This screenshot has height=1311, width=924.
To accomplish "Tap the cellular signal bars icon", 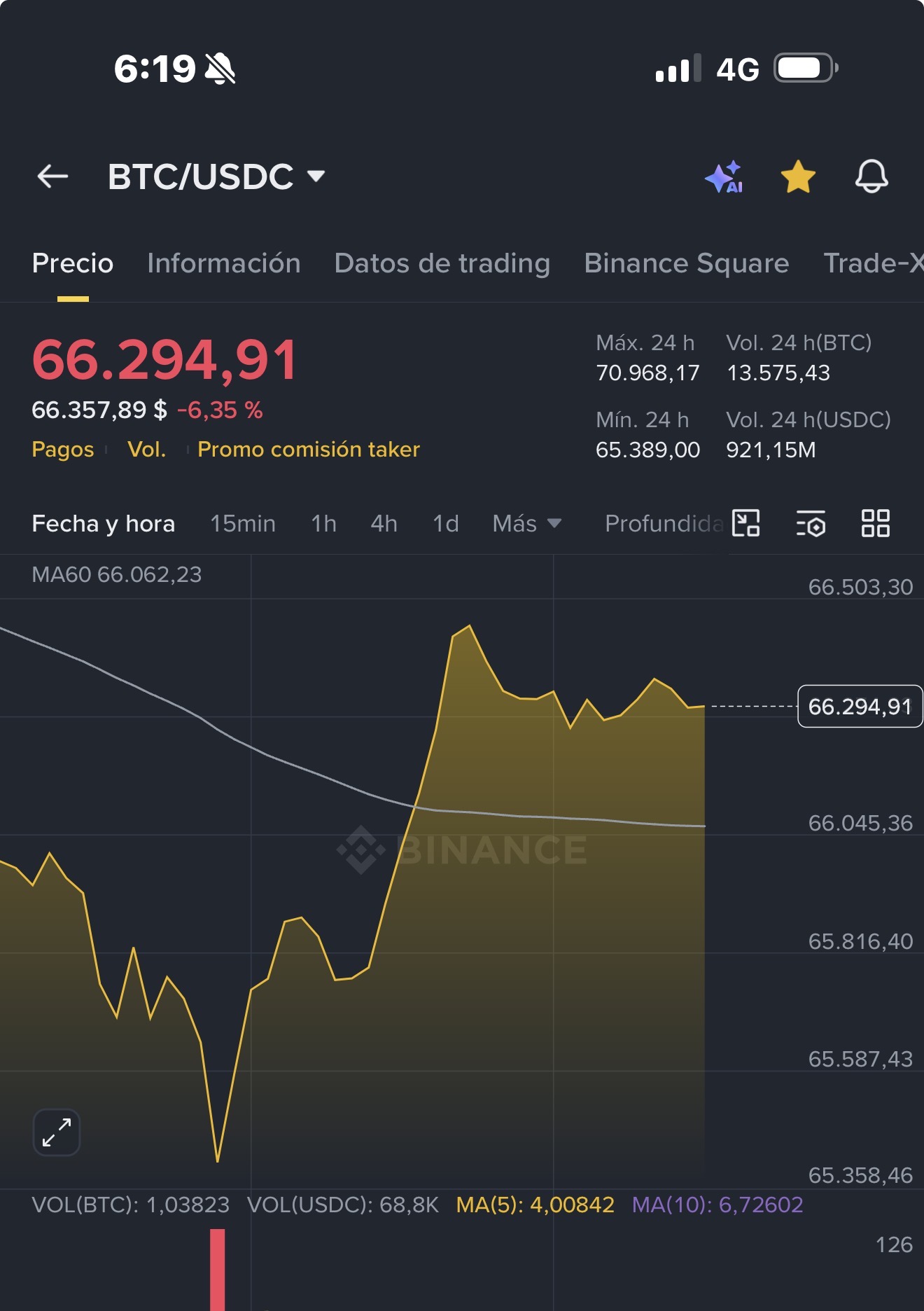I will [678, 69].
